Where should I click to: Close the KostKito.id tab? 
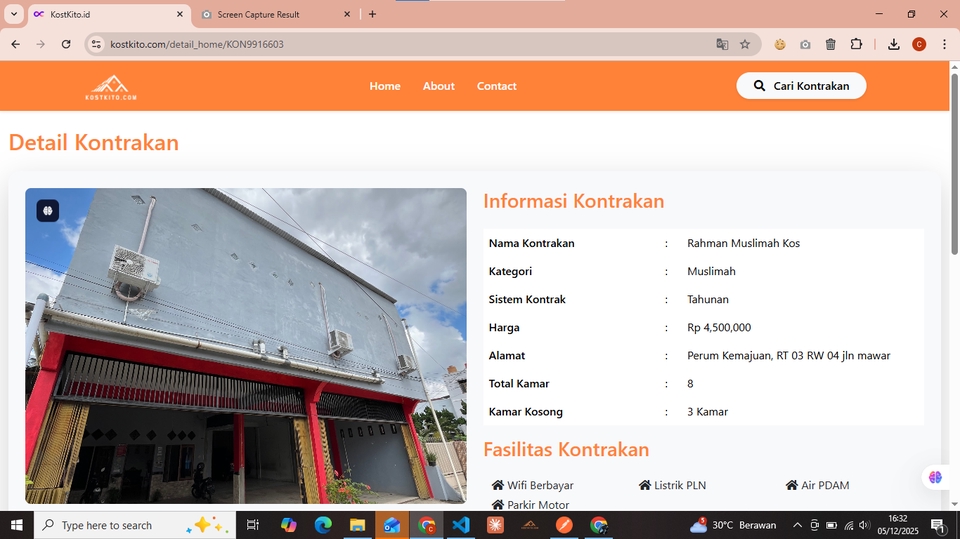pyautogui.click(x=179, y=14)
